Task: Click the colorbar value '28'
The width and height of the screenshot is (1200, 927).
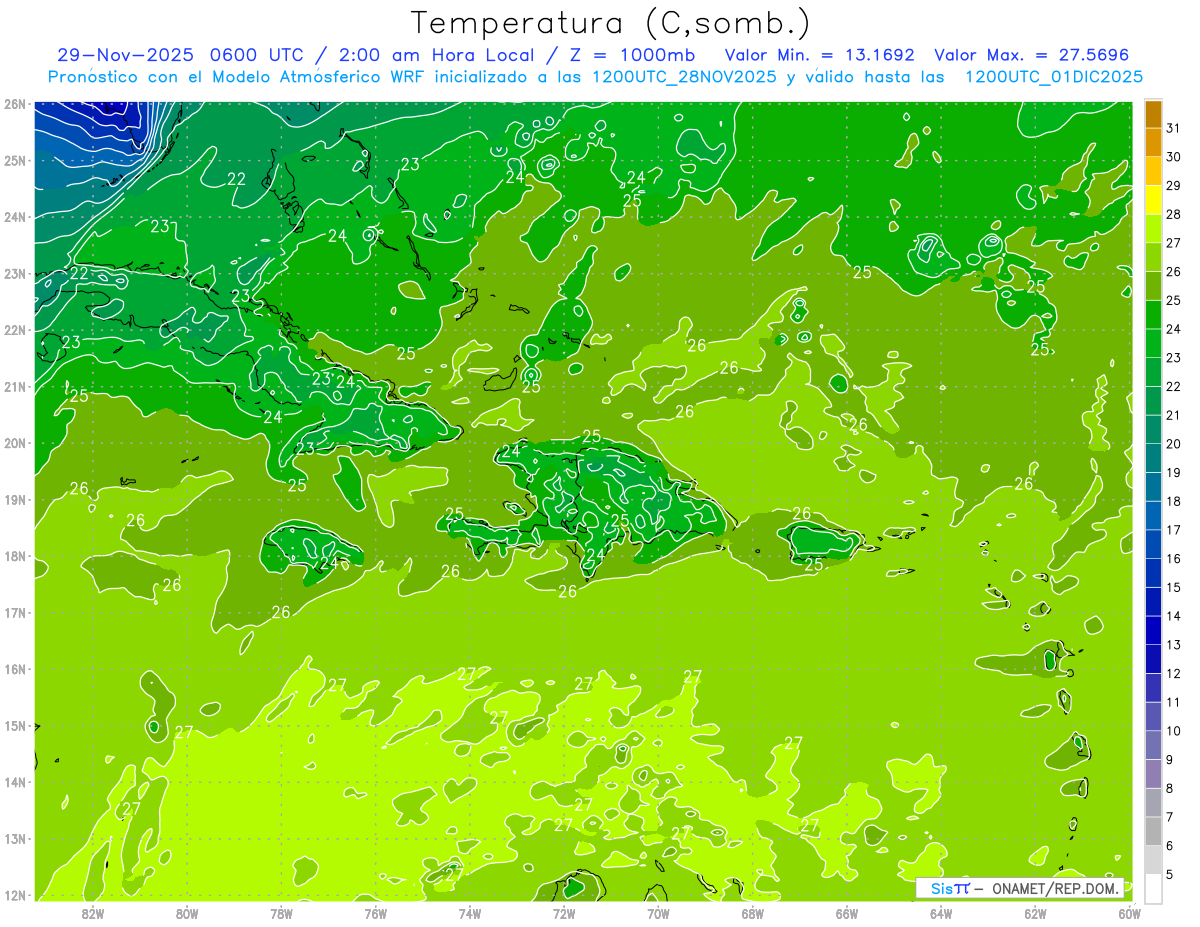Action: (x=1174, y=214)
